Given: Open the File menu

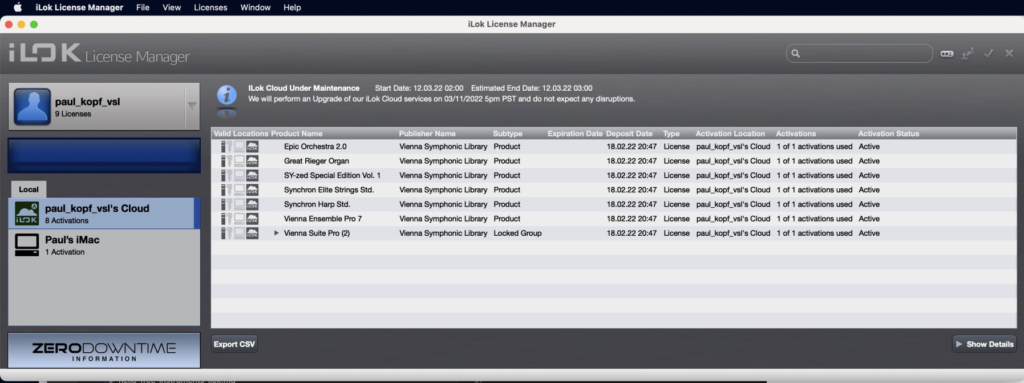Looking at the screenshot, I should click(143, 8).
